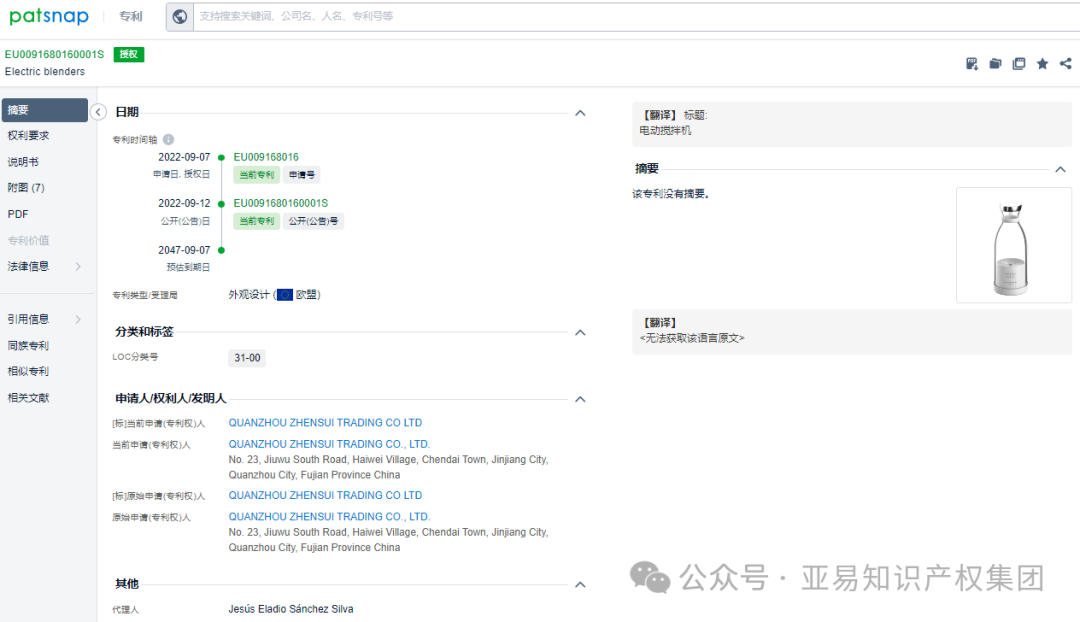Click the text 该专利没有摘要。
Viewport: 1080px width, 622px height.
coord(671,194)
